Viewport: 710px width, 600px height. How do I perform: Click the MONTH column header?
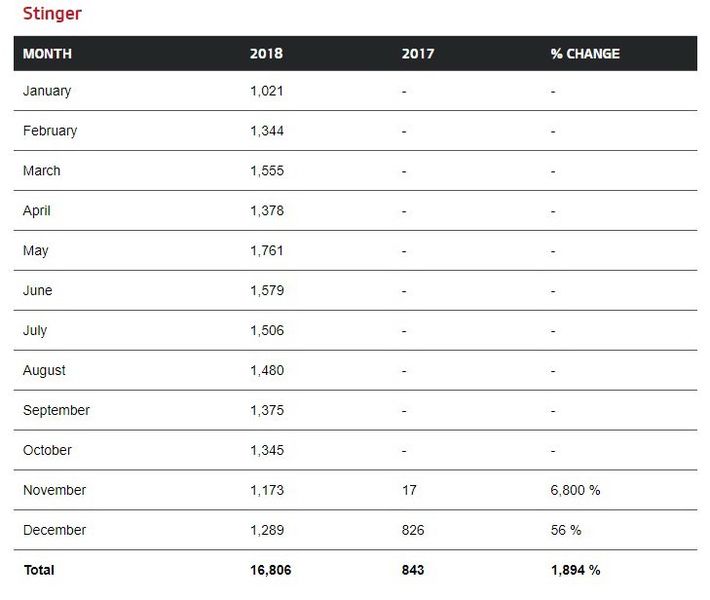pos(47,54)
